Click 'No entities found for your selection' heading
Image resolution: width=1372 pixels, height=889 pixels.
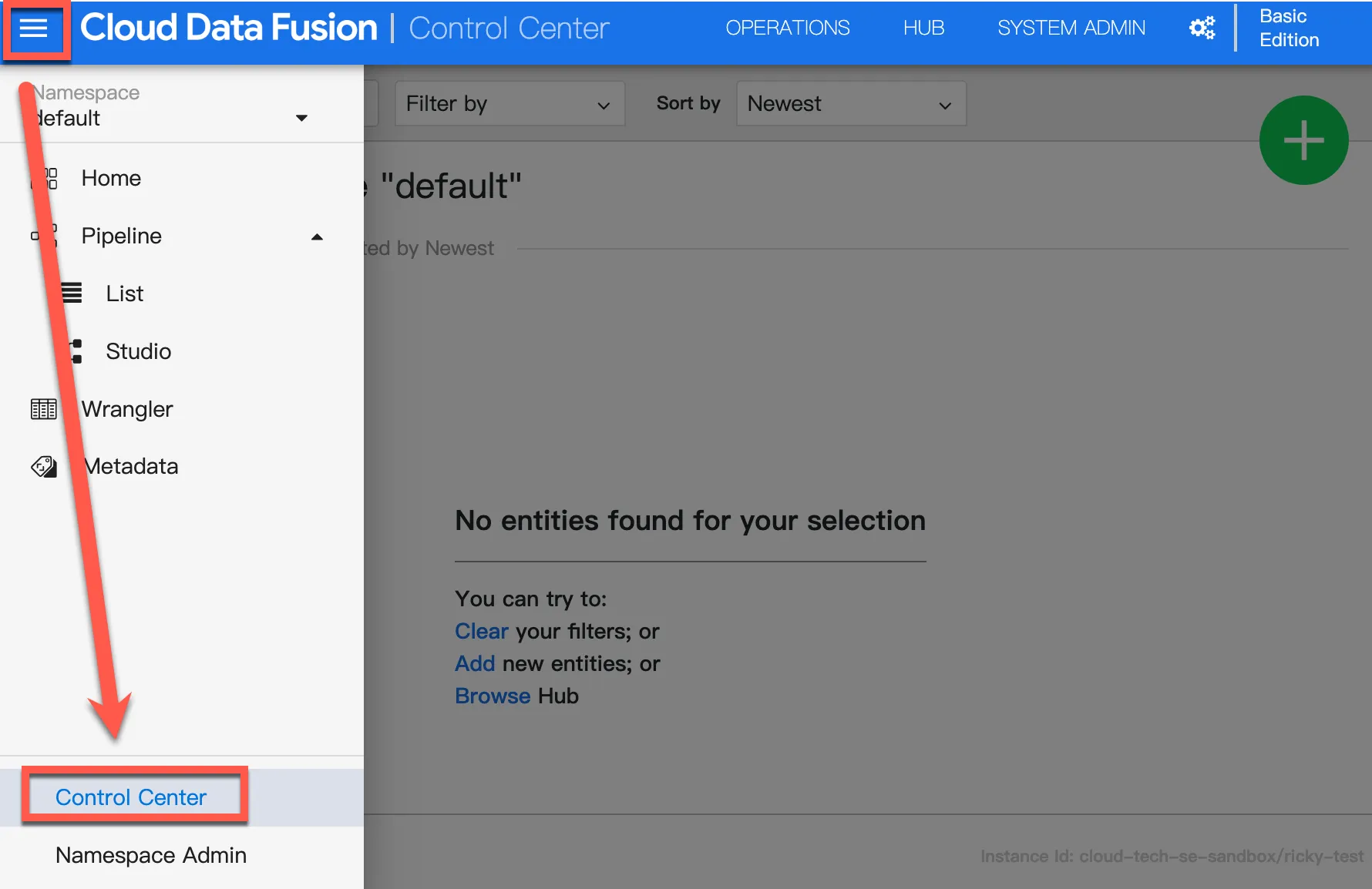pos(690,521)
